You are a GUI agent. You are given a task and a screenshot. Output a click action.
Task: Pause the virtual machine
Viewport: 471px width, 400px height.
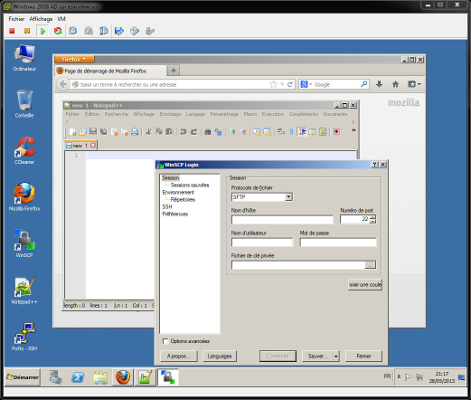(27, 31)
